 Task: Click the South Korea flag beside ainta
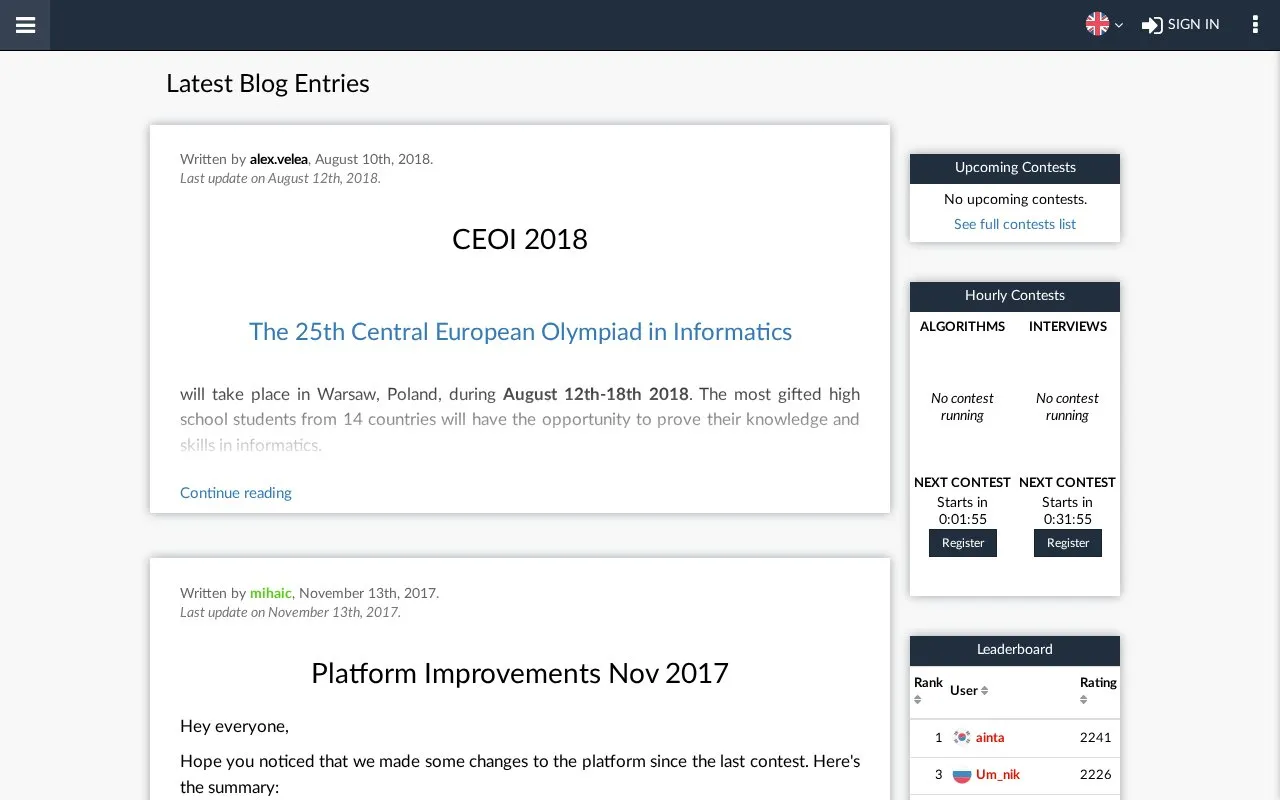962,738
